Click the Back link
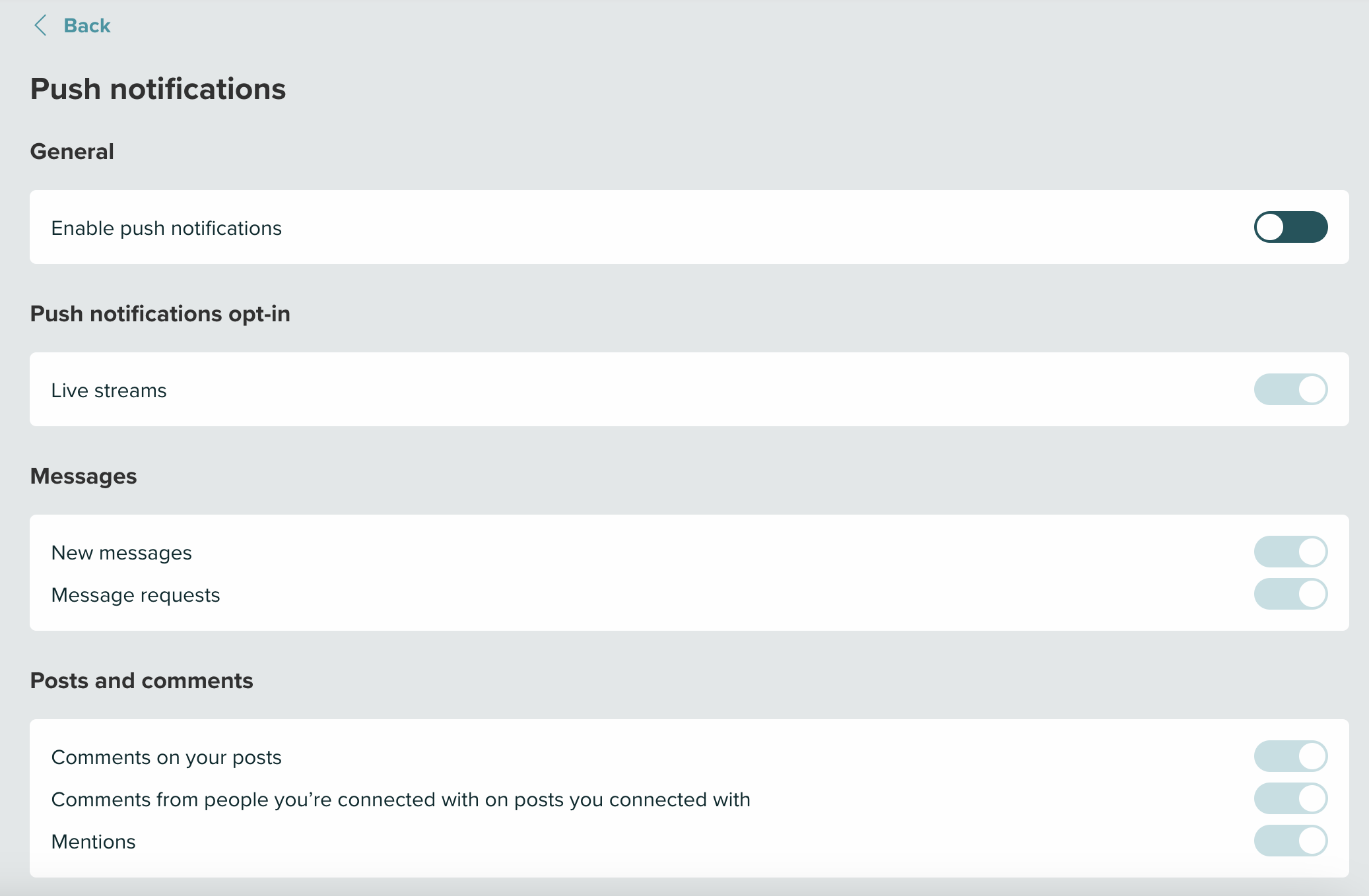The image size is (1369, 896). [x=86, y=25]
